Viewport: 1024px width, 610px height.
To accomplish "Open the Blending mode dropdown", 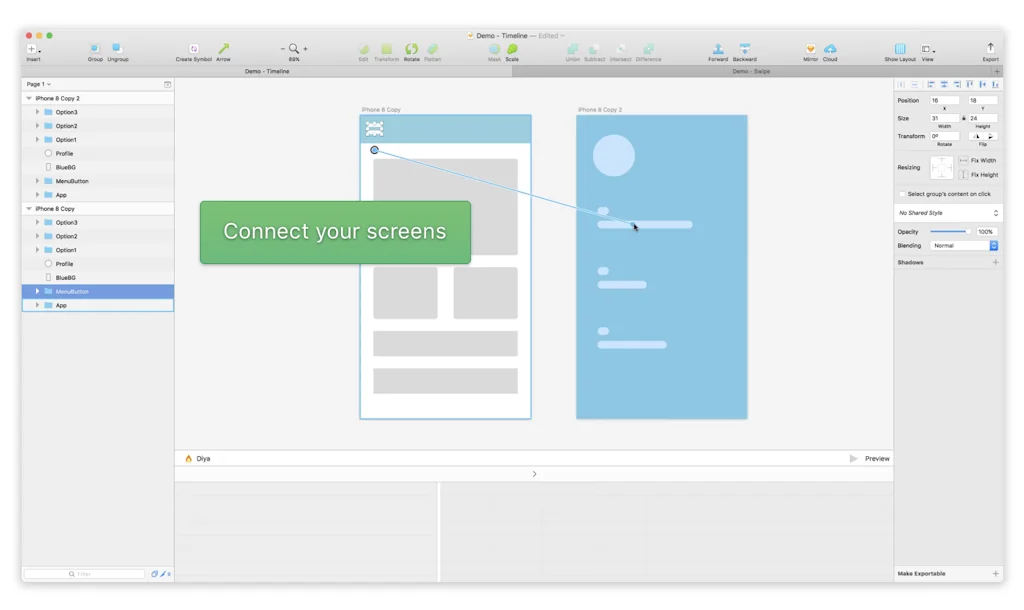I will [x=963, y=245].
